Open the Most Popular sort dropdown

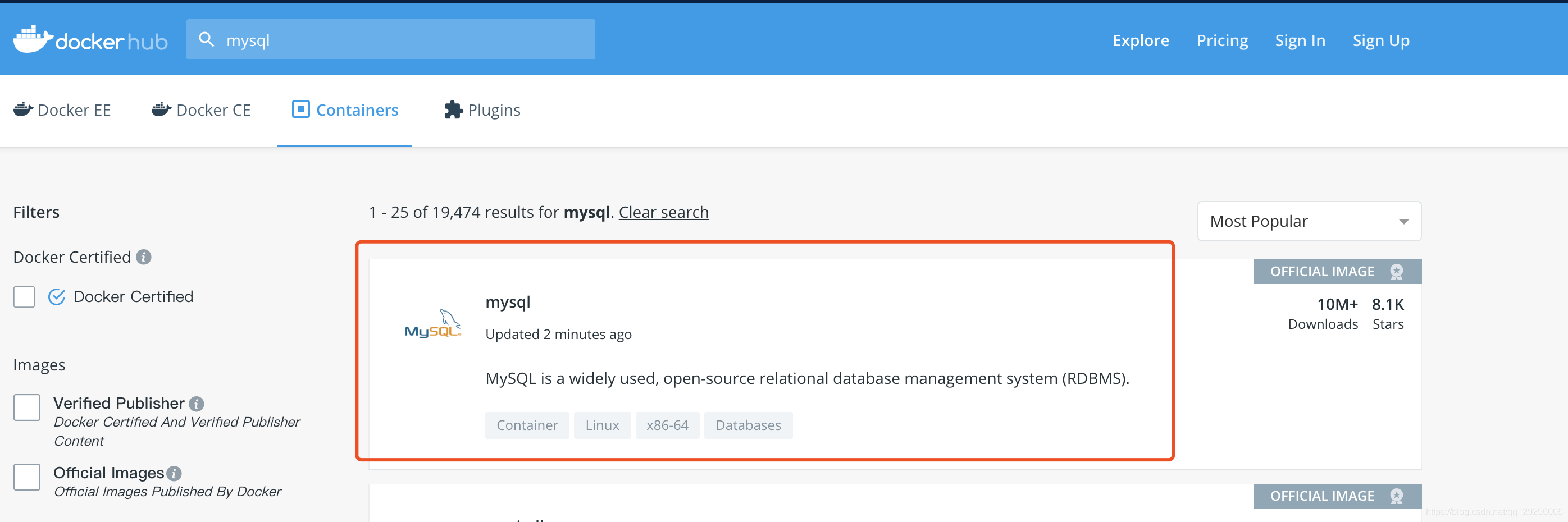[x=1309, y=222]
